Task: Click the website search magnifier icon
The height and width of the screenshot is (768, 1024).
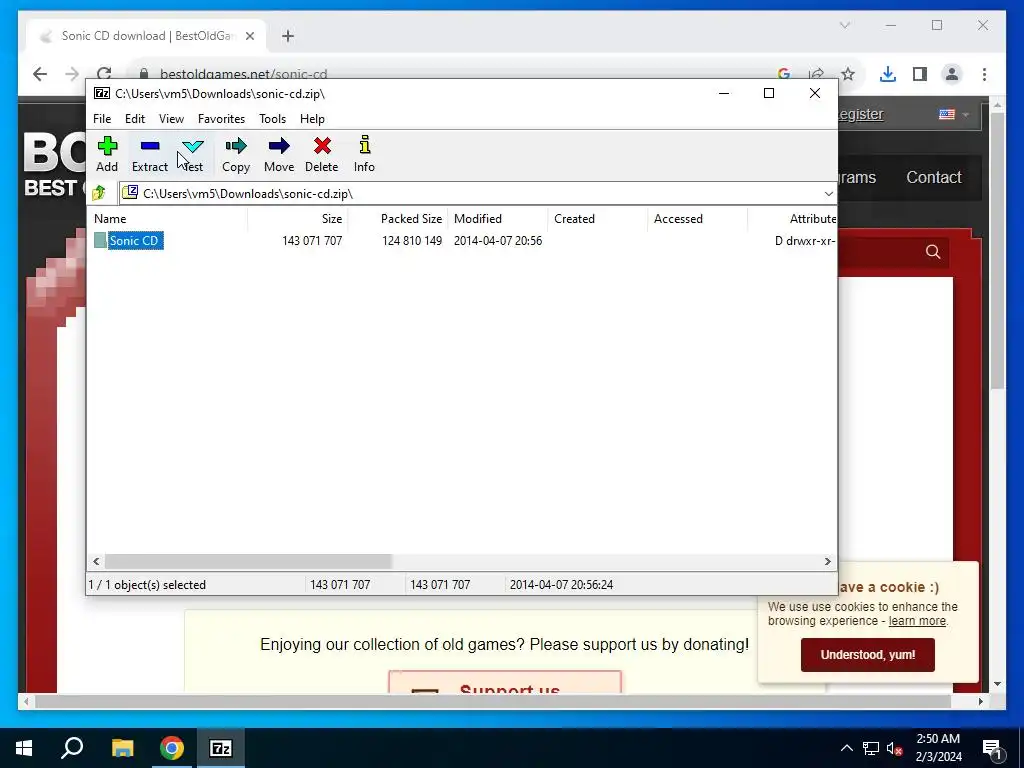Action: (x=933, y=252)
